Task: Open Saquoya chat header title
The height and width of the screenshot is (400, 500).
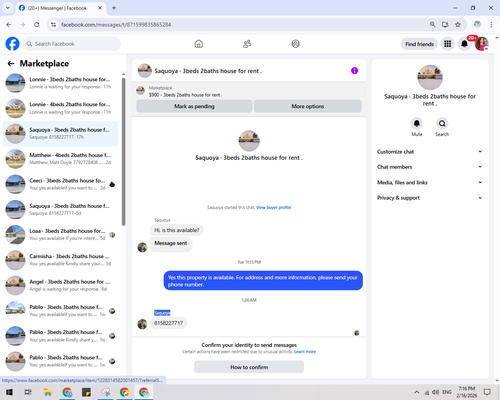Action: click(208, 71)
